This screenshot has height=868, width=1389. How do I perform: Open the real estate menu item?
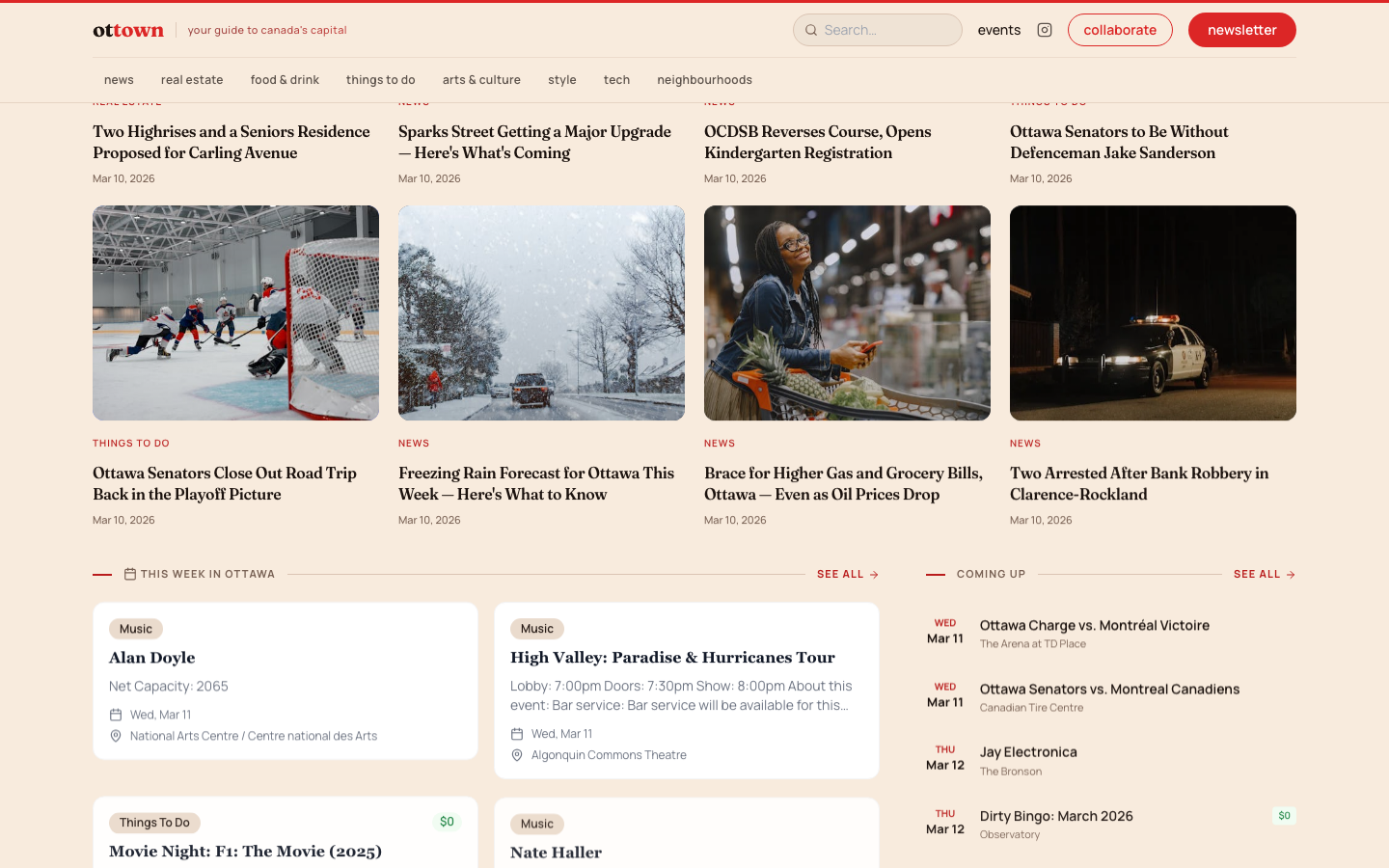[192, 80]
